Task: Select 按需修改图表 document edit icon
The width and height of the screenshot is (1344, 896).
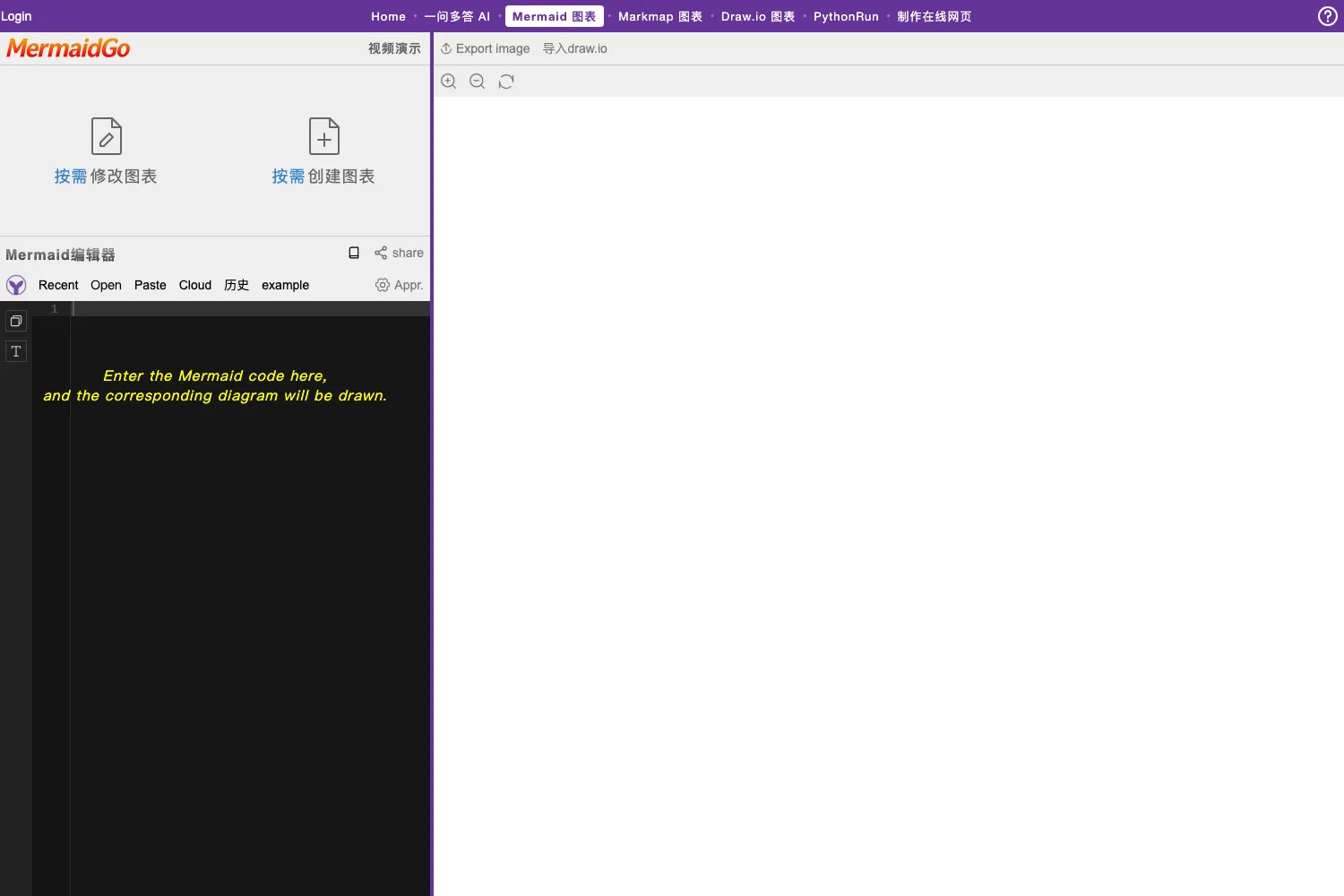Action: (x=107, y=136)
